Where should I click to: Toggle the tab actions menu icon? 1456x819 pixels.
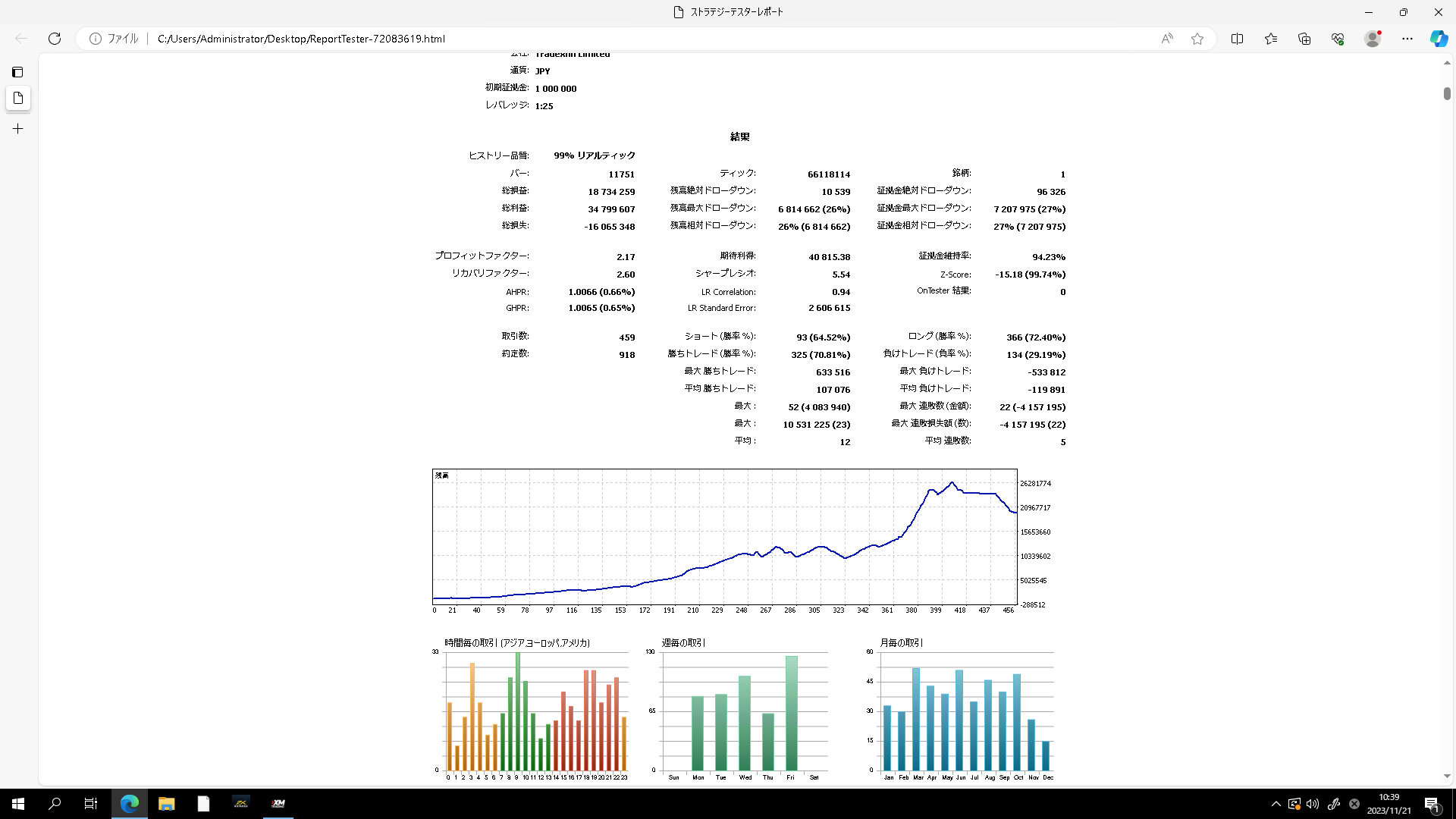pyautogui.click(x=17, y=72)
